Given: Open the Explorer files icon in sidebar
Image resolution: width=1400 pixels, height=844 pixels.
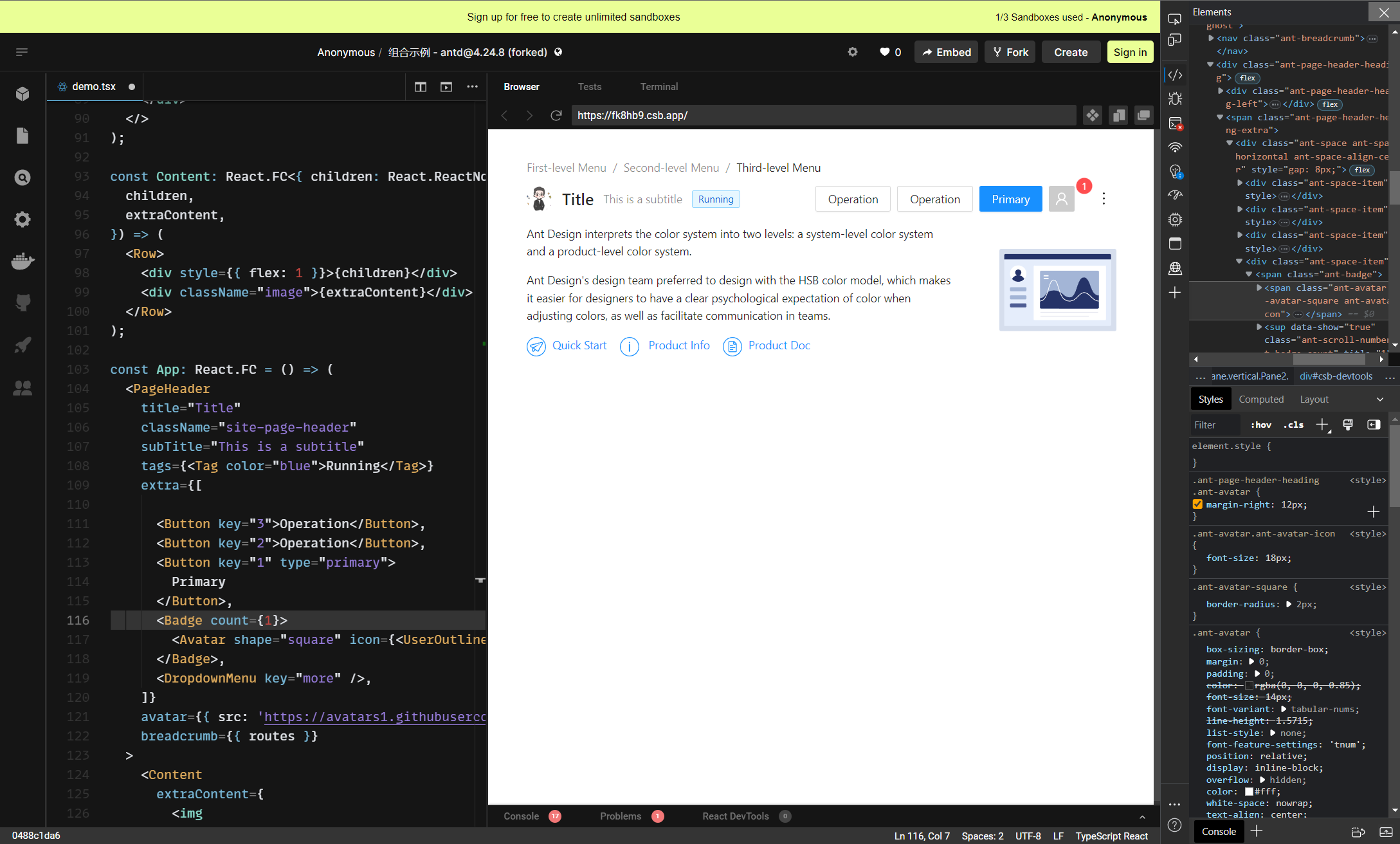Looking at the screenshot, I should click(23, 136).
